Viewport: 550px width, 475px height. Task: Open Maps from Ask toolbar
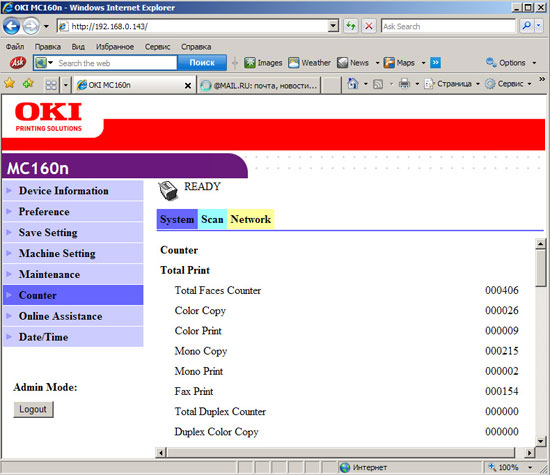coord(399,63)
